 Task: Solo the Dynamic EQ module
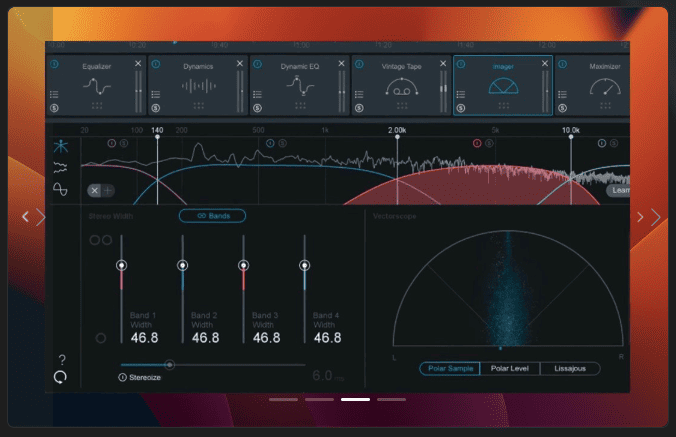point(257,108)
